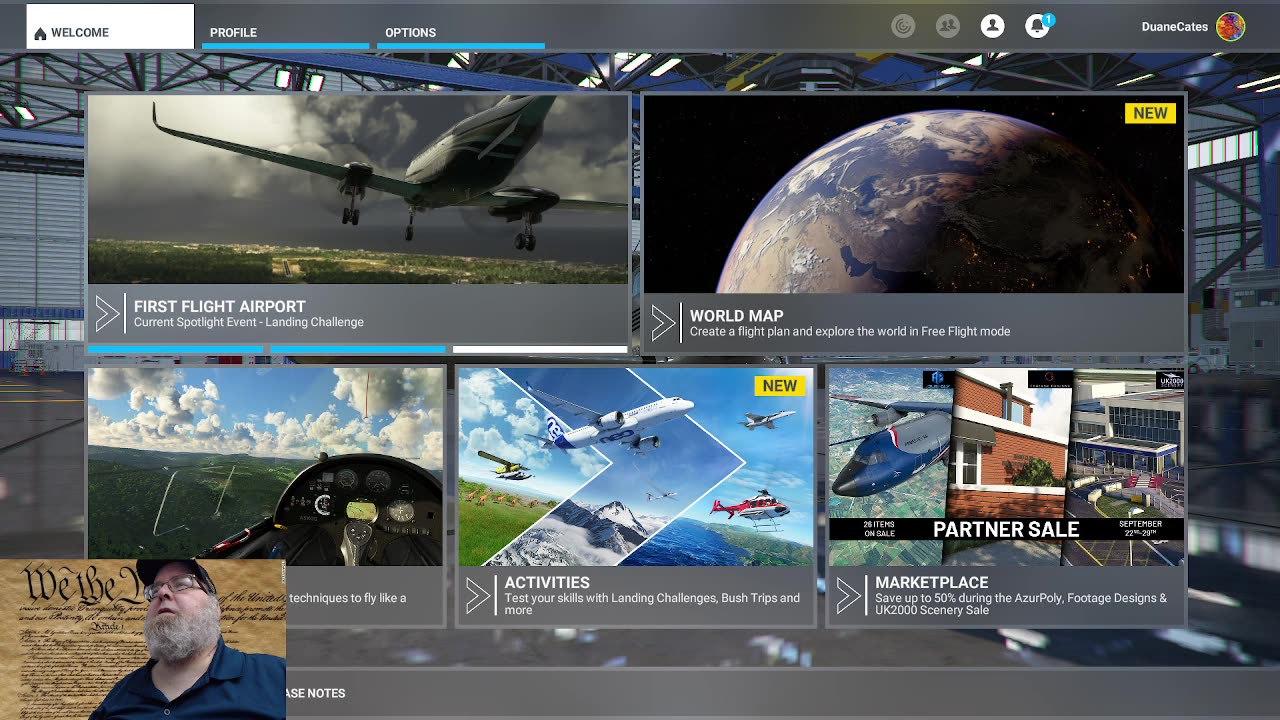Click the arrow icon beside Marketplace

[849, 597]
